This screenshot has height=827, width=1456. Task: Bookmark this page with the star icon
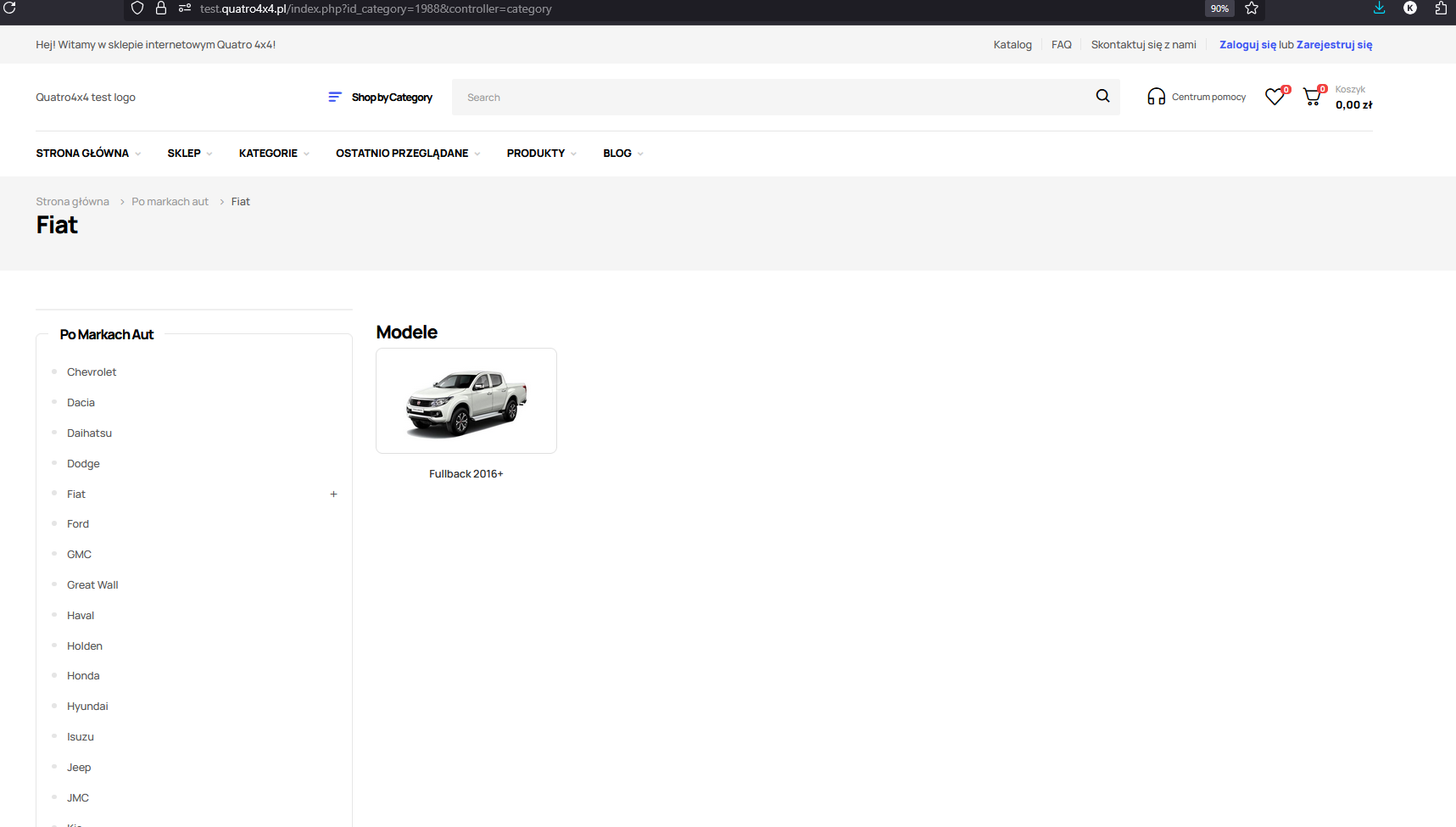[x=1252, y=8]
